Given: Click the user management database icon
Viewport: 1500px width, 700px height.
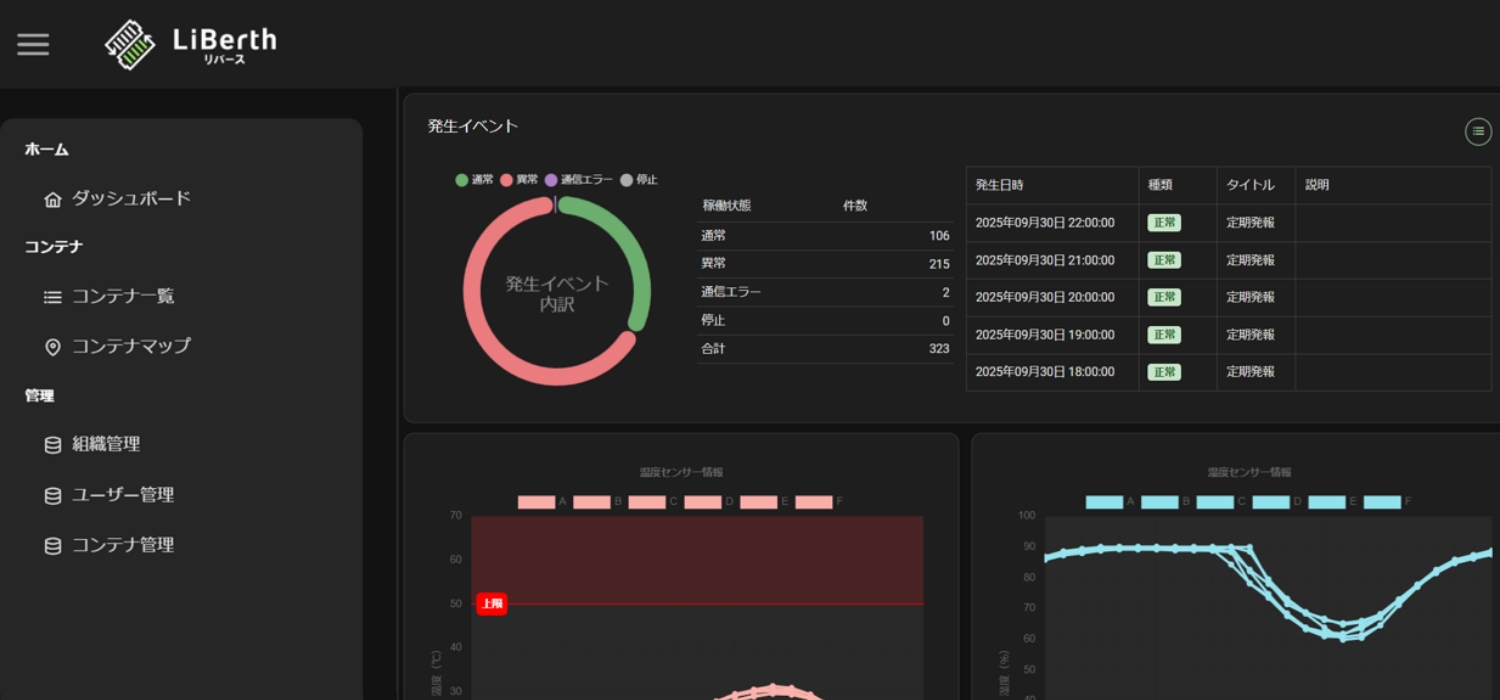Looking at the screenshot, I should 53,495.
